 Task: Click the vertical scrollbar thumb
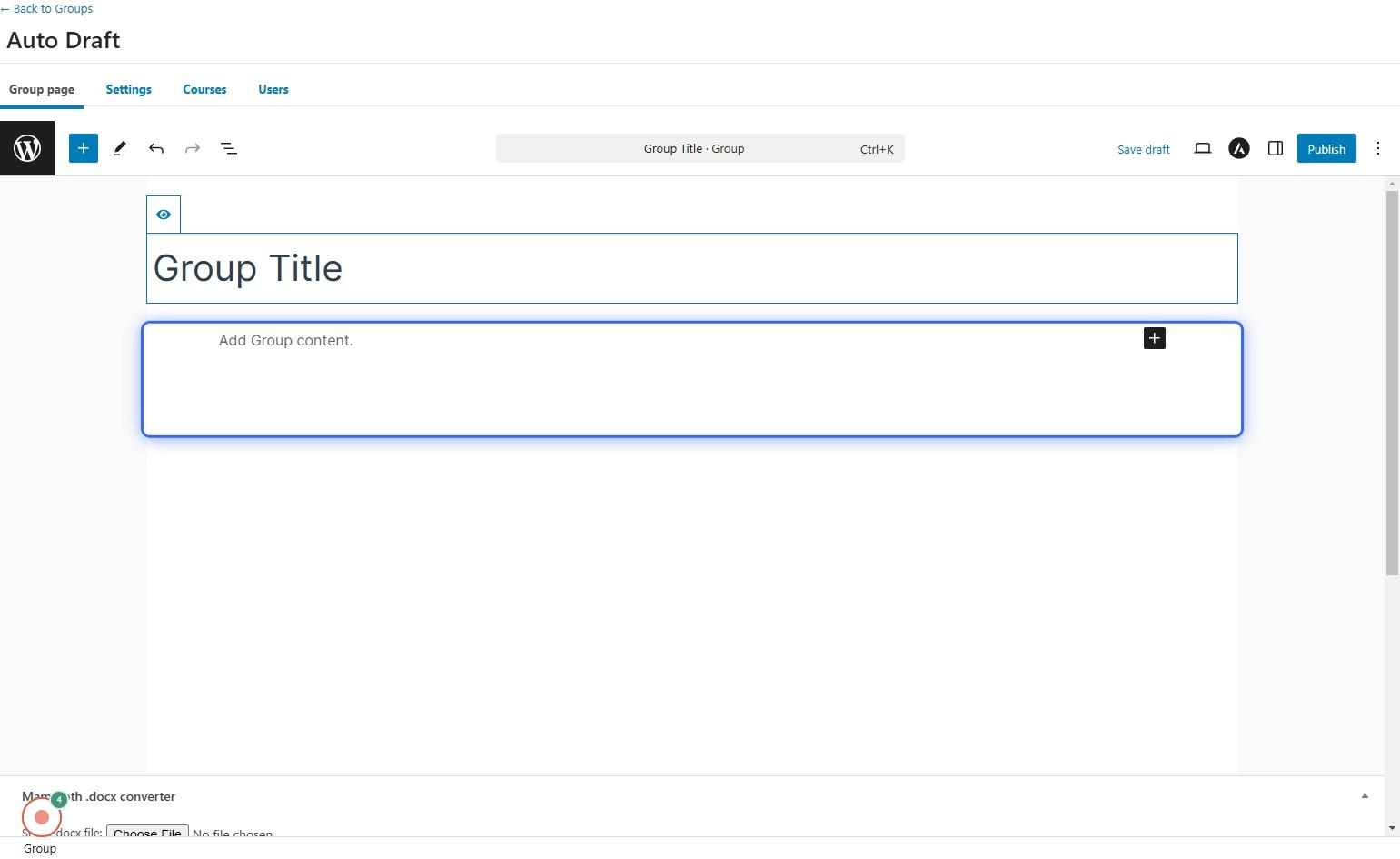1391,382
